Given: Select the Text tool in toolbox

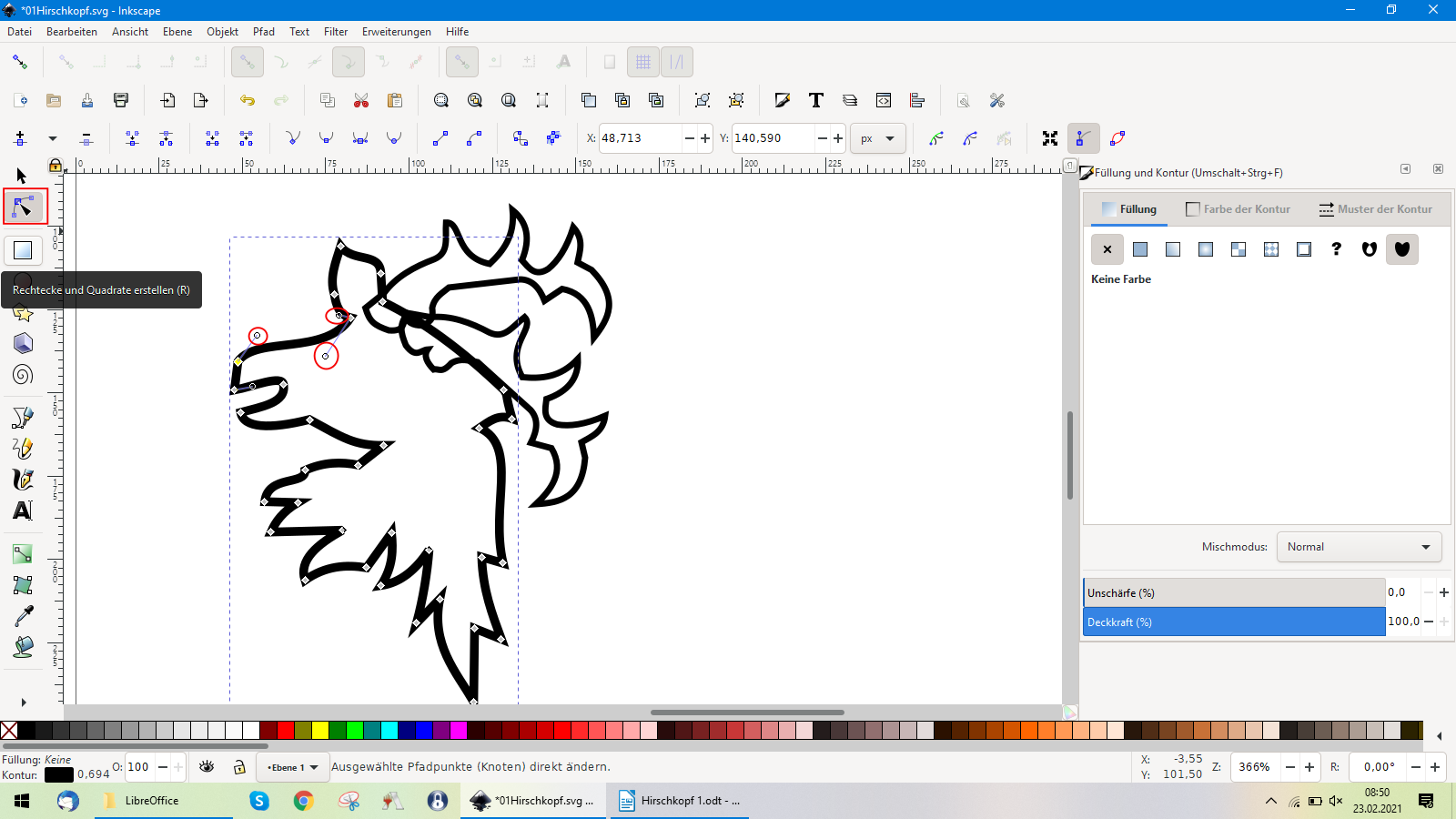Looking at the screenshot, I should click(x=23, y=511).
